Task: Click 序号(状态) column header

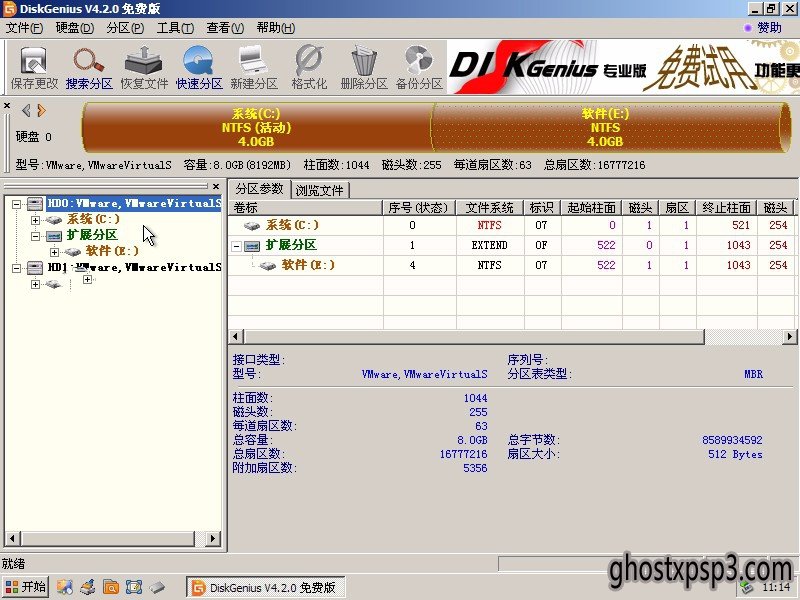Action: [418, 208]
